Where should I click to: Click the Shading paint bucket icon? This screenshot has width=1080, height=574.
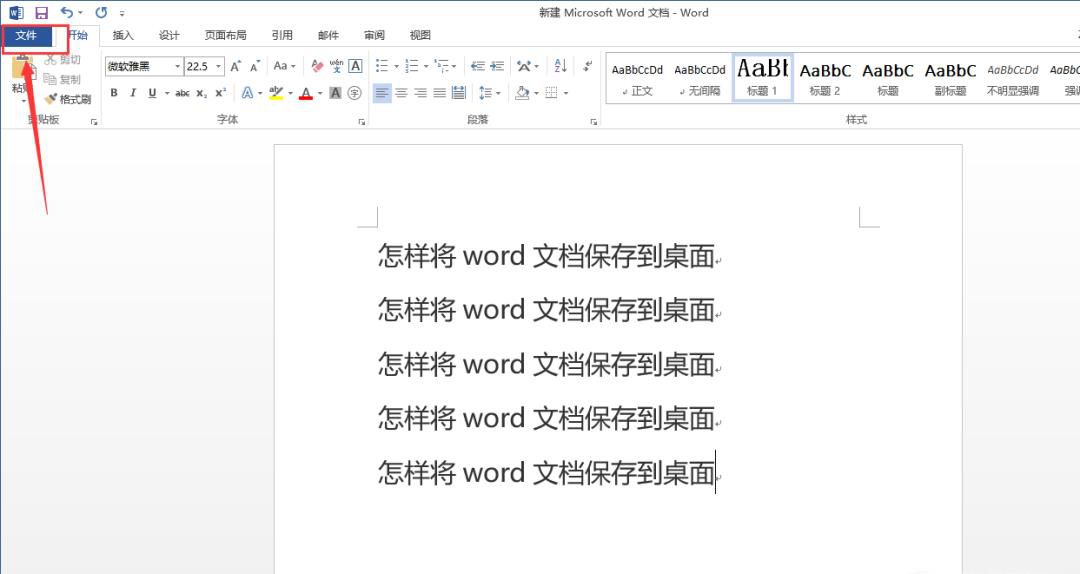[522, 93]
